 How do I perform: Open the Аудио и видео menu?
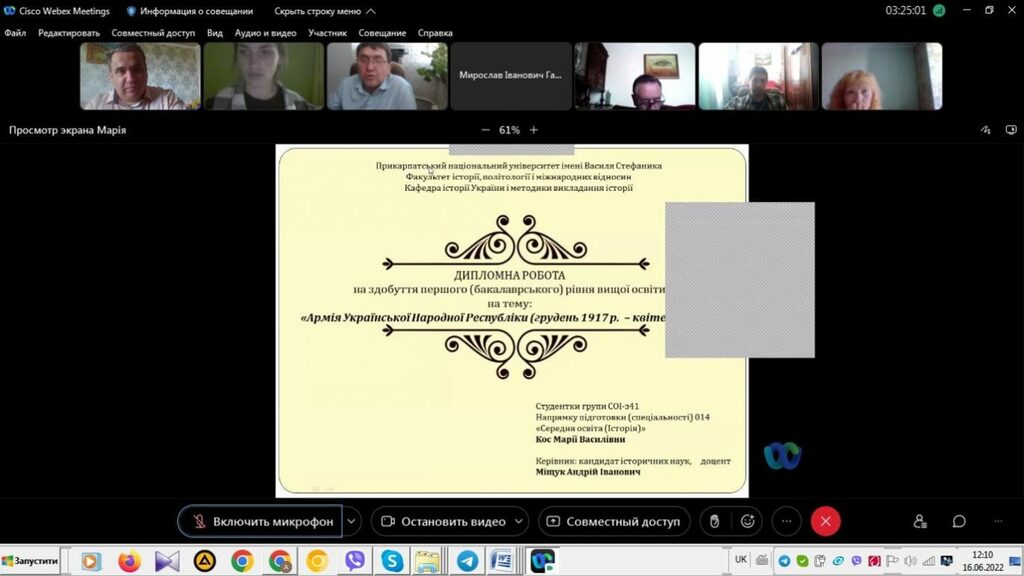pos(265,33)
